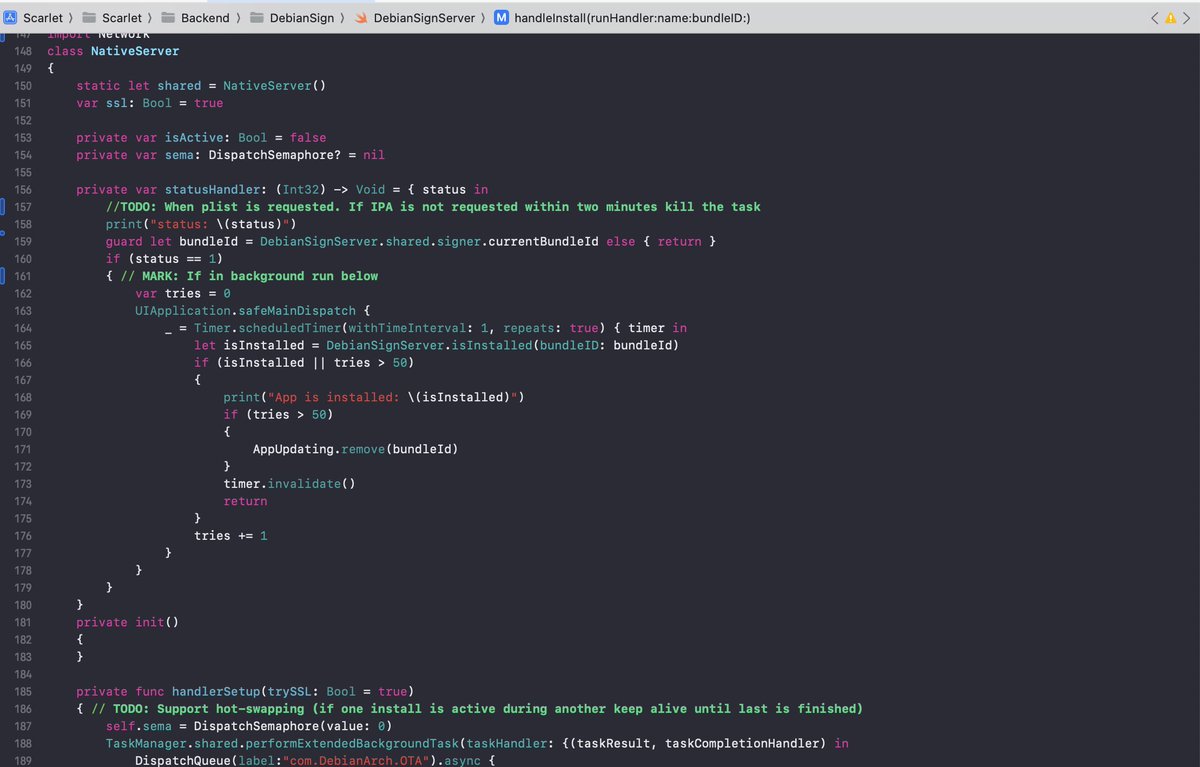Click the Backend folder icon
This screenshot has height=767, width=1200.
168,18
